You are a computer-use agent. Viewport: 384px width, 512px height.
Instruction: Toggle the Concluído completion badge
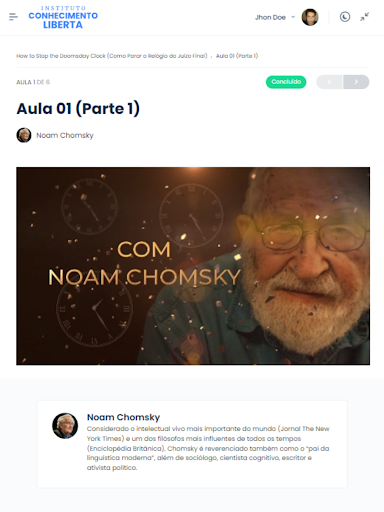tap(286, 82)
